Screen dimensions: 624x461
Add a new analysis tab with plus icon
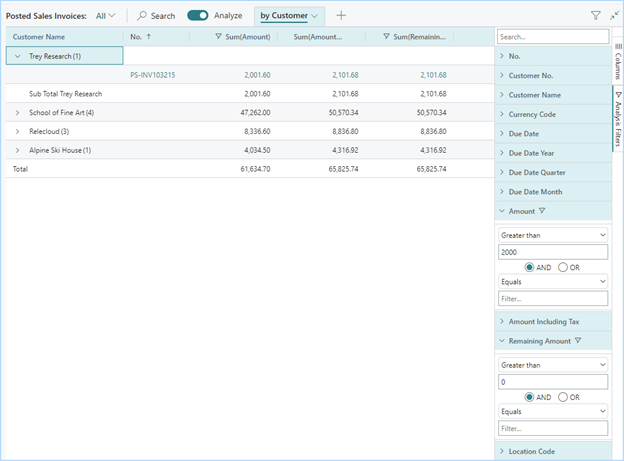point(341,16)
